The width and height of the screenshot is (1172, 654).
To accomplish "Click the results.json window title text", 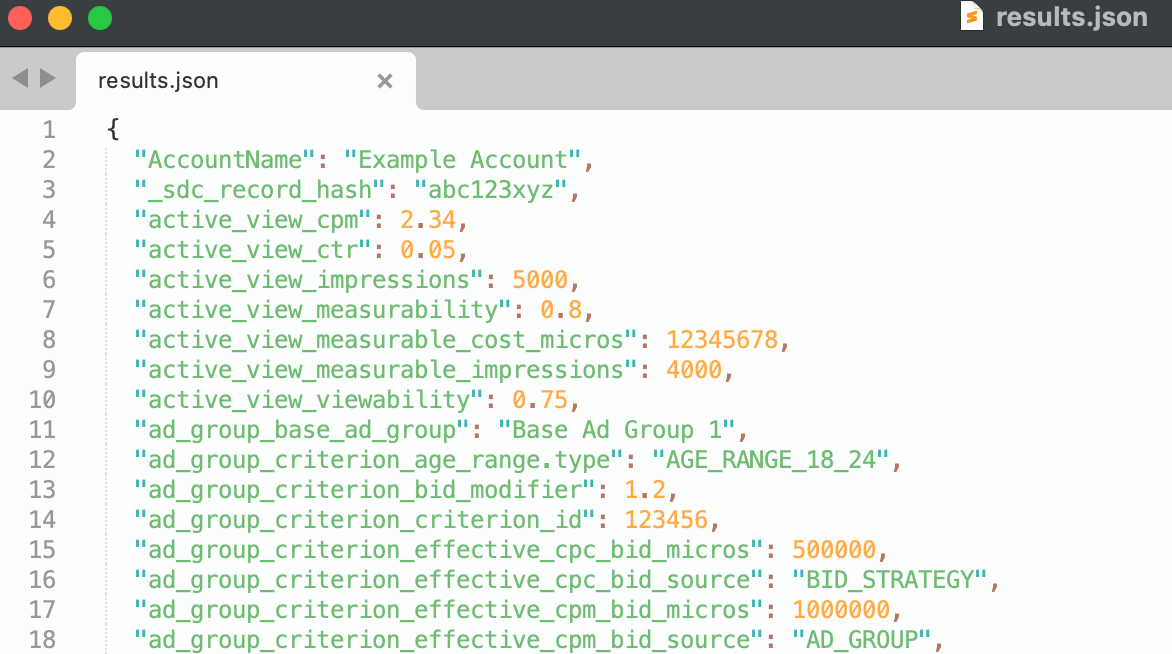I will click(x=1071, y=17).
